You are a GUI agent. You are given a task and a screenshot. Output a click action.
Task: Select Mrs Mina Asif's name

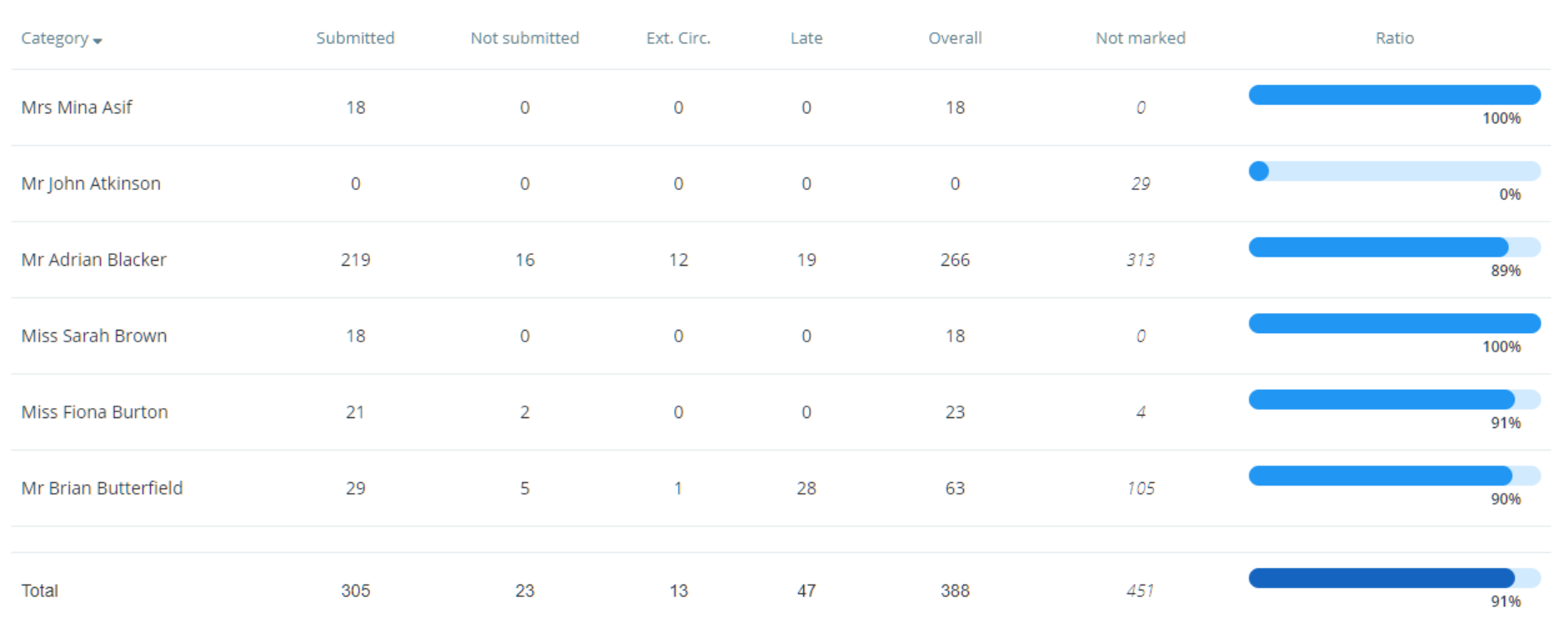(x=76, y=107)
